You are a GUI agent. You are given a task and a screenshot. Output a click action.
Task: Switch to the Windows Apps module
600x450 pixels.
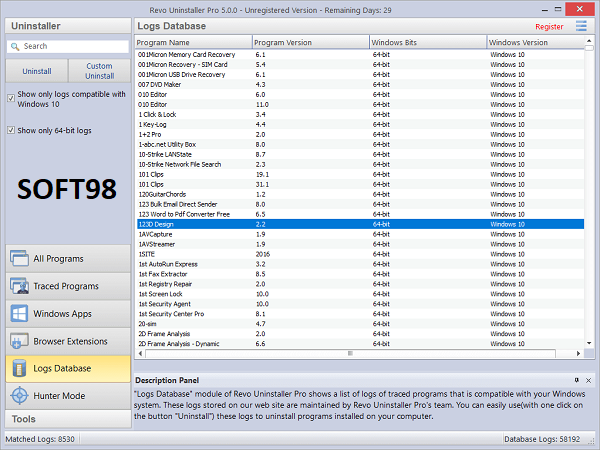66,314
